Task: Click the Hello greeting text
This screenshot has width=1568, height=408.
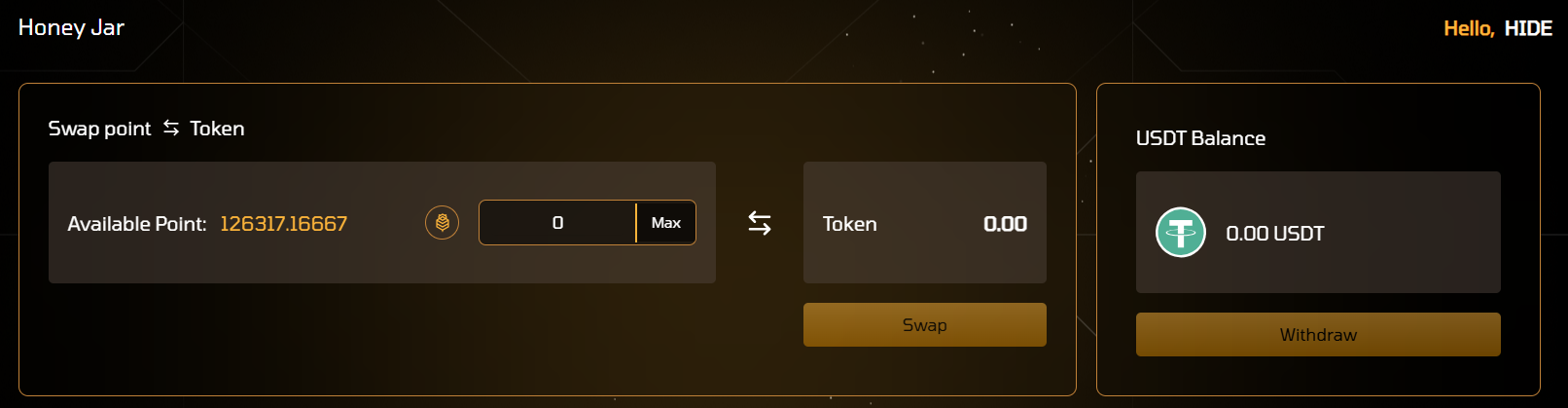Action: 1468,28
